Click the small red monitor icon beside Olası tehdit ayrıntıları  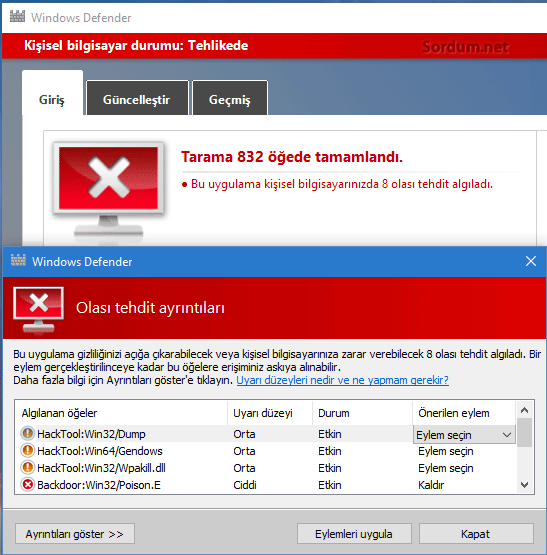coord(39,309)
